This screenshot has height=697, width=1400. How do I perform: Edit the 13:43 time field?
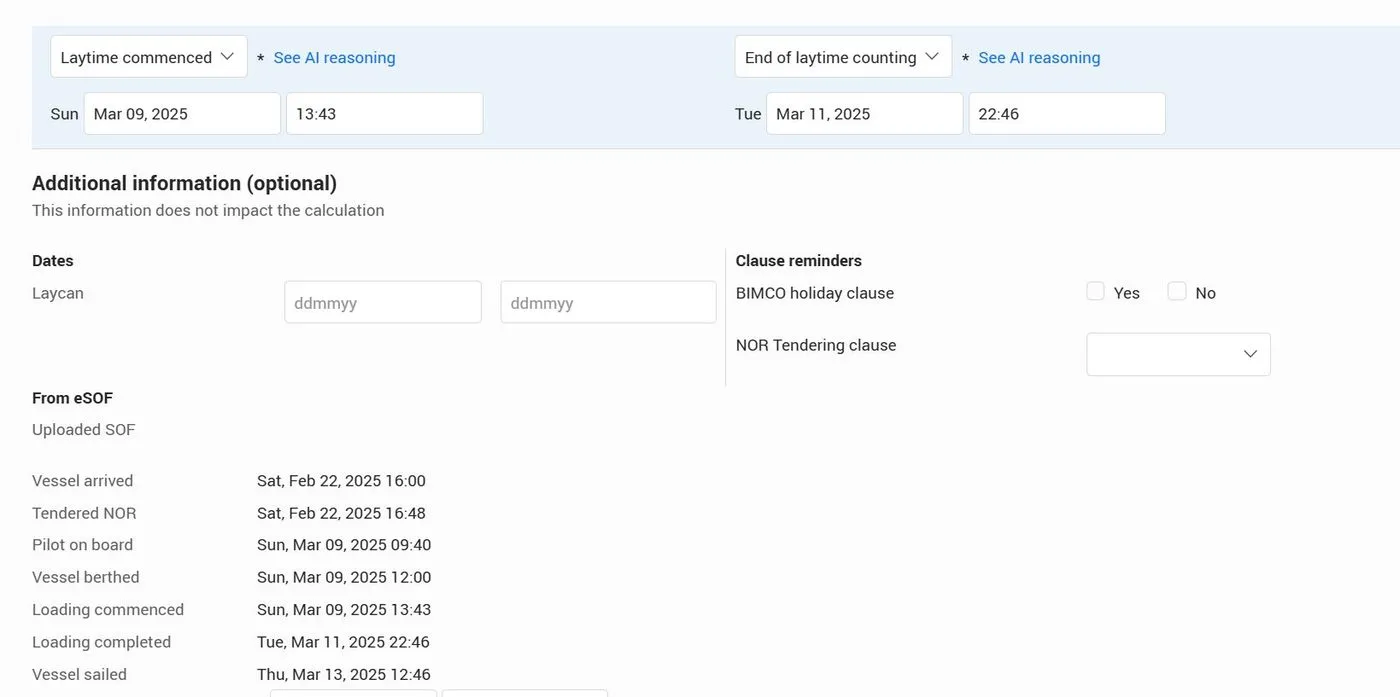click(385, 114)
